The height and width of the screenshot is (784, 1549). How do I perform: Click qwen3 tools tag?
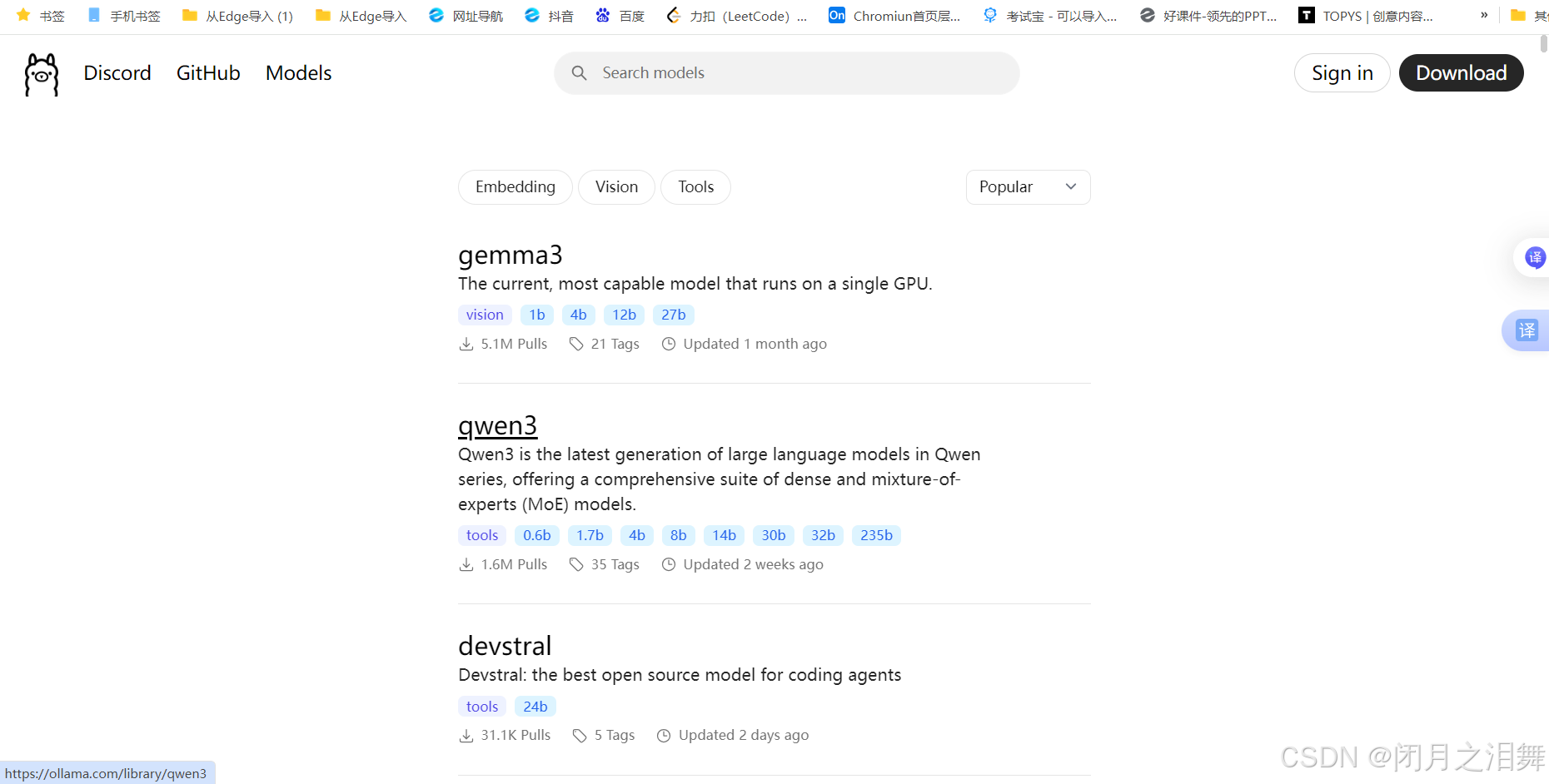tap(482, 535)
